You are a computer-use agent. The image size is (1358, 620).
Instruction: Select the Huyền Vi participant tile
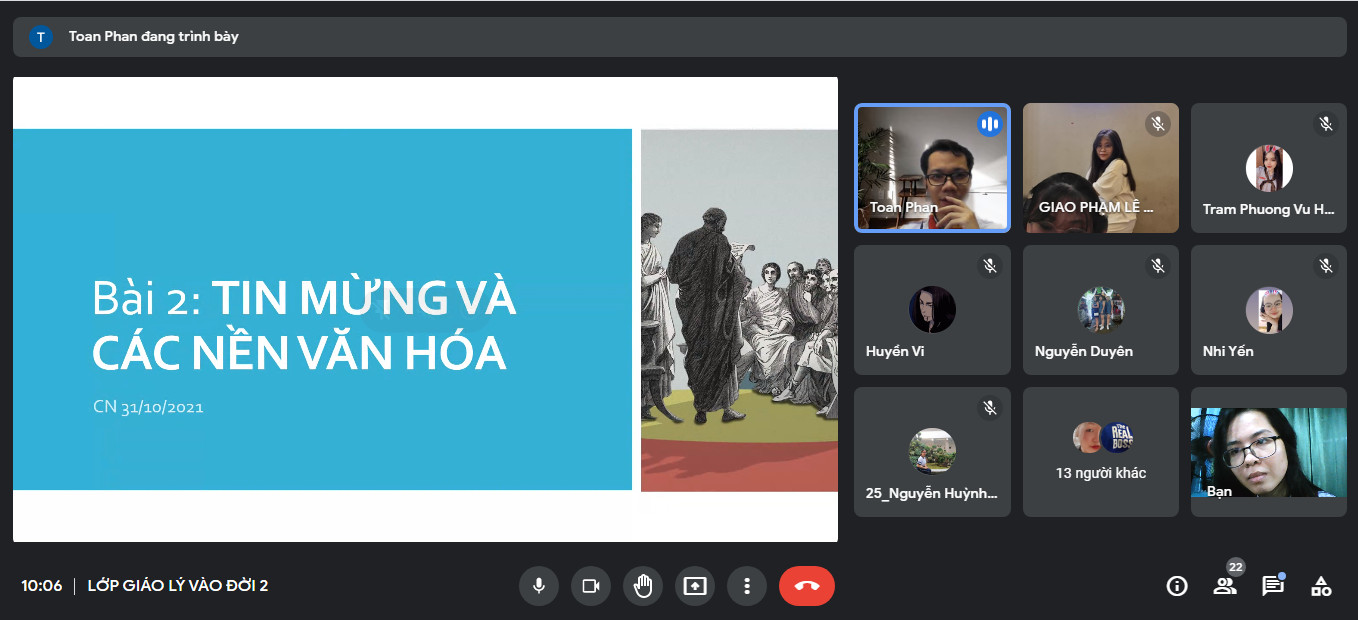pyautogui.click(x=931, y=310)
